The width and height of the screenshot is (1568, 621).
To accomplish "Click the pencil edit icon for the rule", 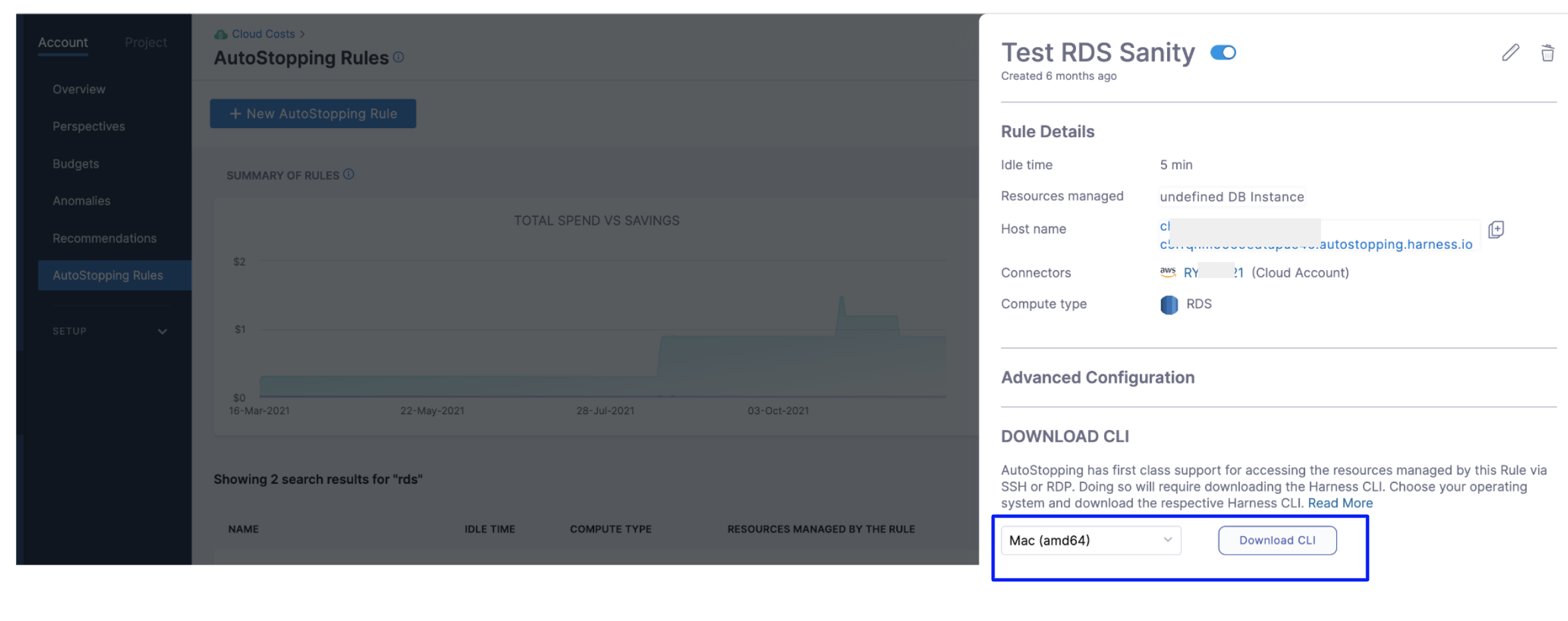I will point(1510,53).
